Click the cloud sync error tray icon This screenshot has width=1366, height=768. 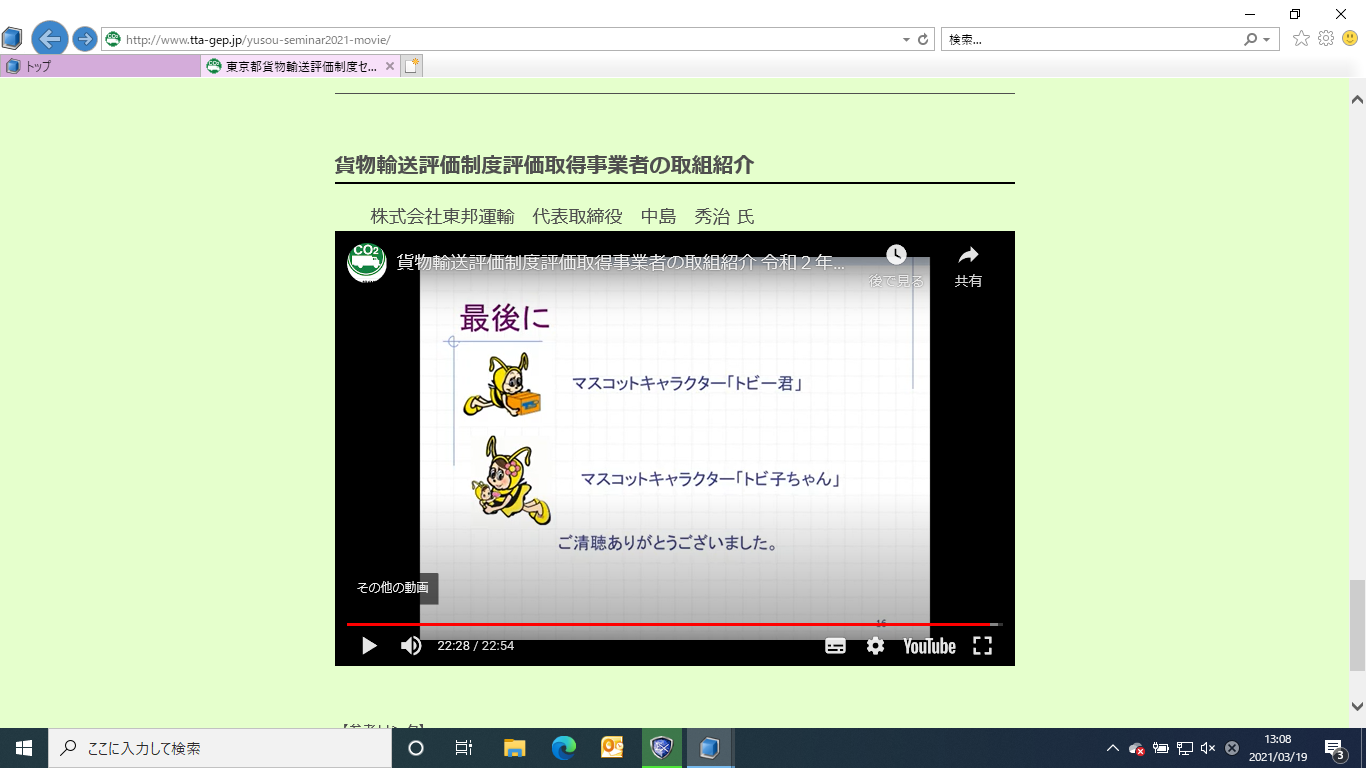[1136, 748]
